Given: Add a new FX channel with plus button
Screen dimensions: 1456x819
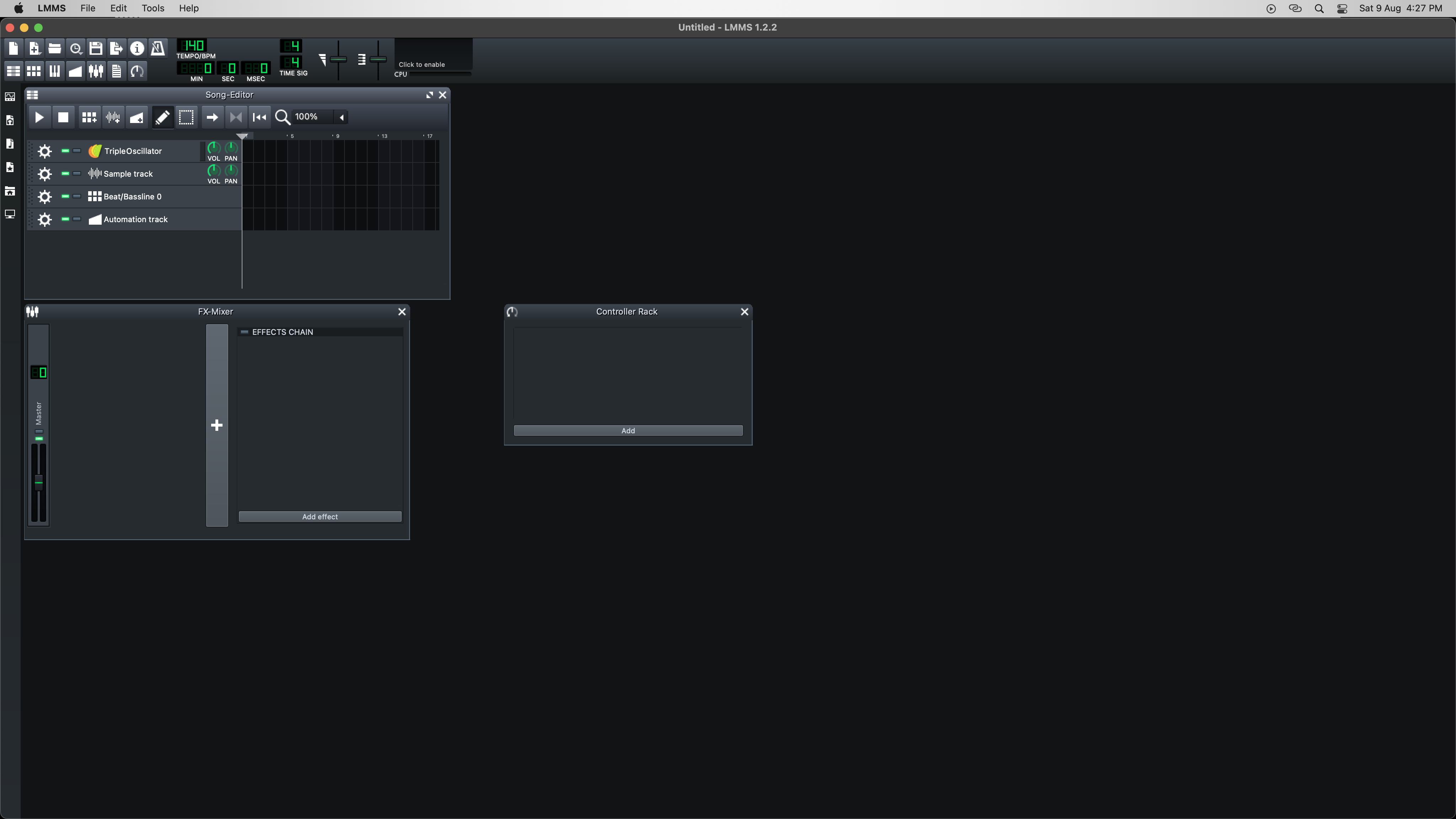Looking at the screenshot, I should click(x=217, y=425).
